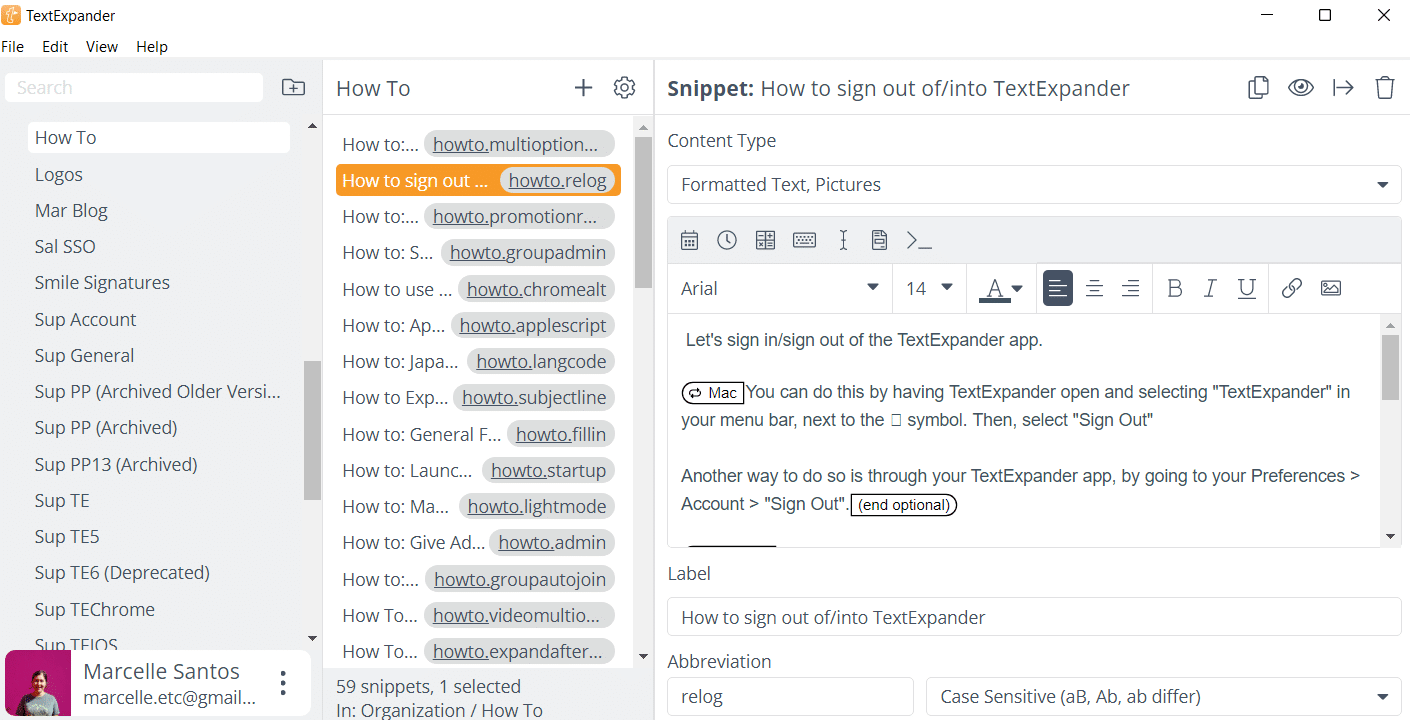Open How To group settings gear

(624, 88)
